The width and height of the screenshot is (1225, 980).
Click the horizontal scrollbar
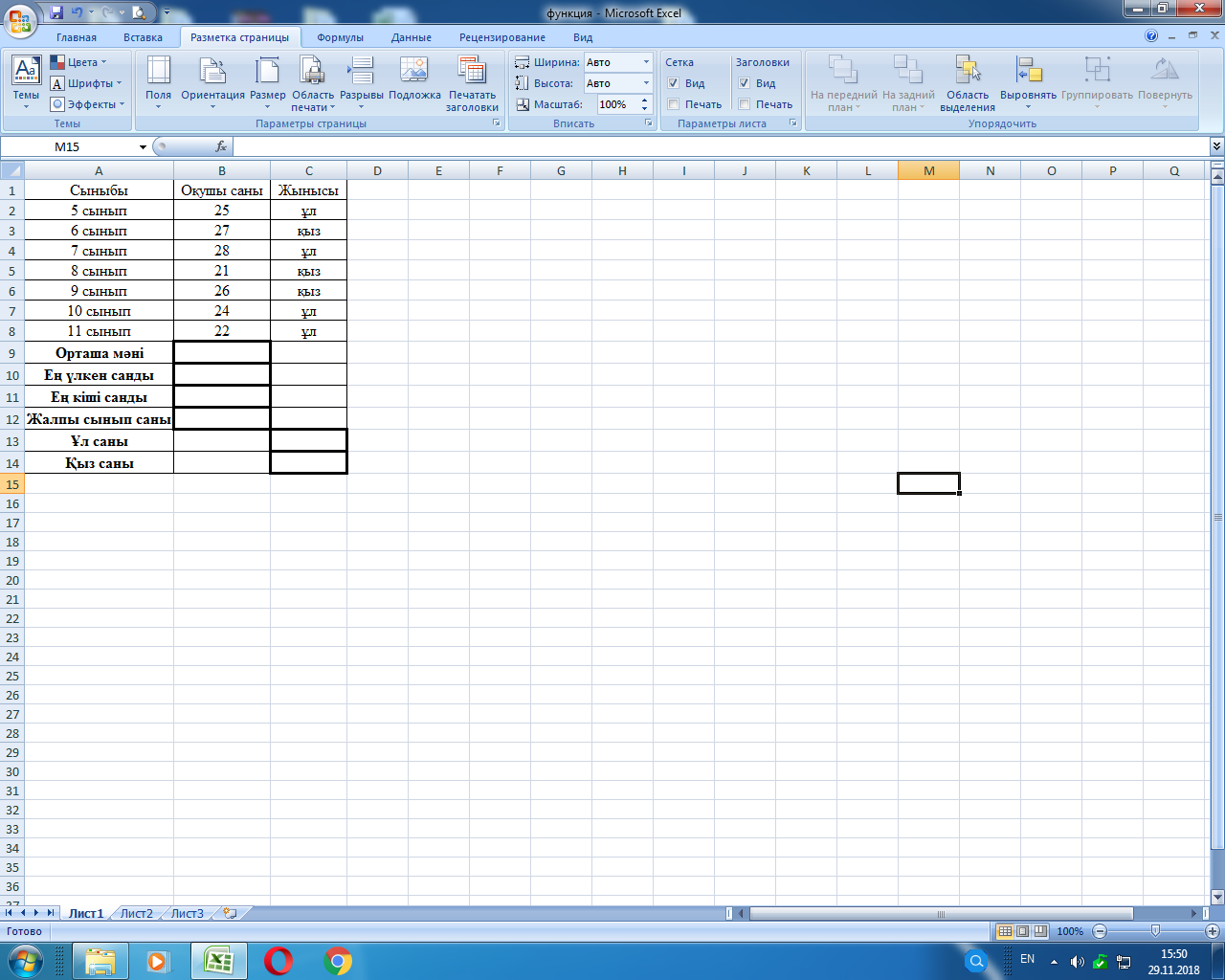(941, 914)
